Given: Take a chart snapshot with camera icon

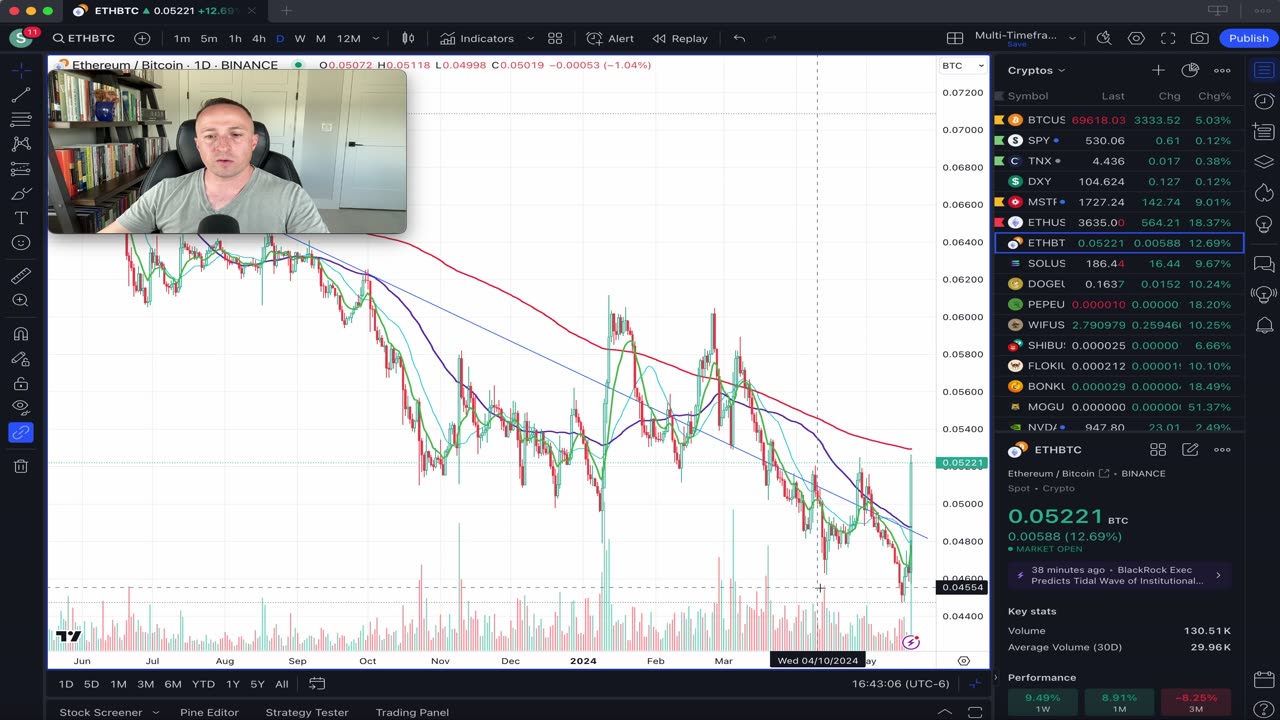Looking at the screenshot, I should 1200,38.
